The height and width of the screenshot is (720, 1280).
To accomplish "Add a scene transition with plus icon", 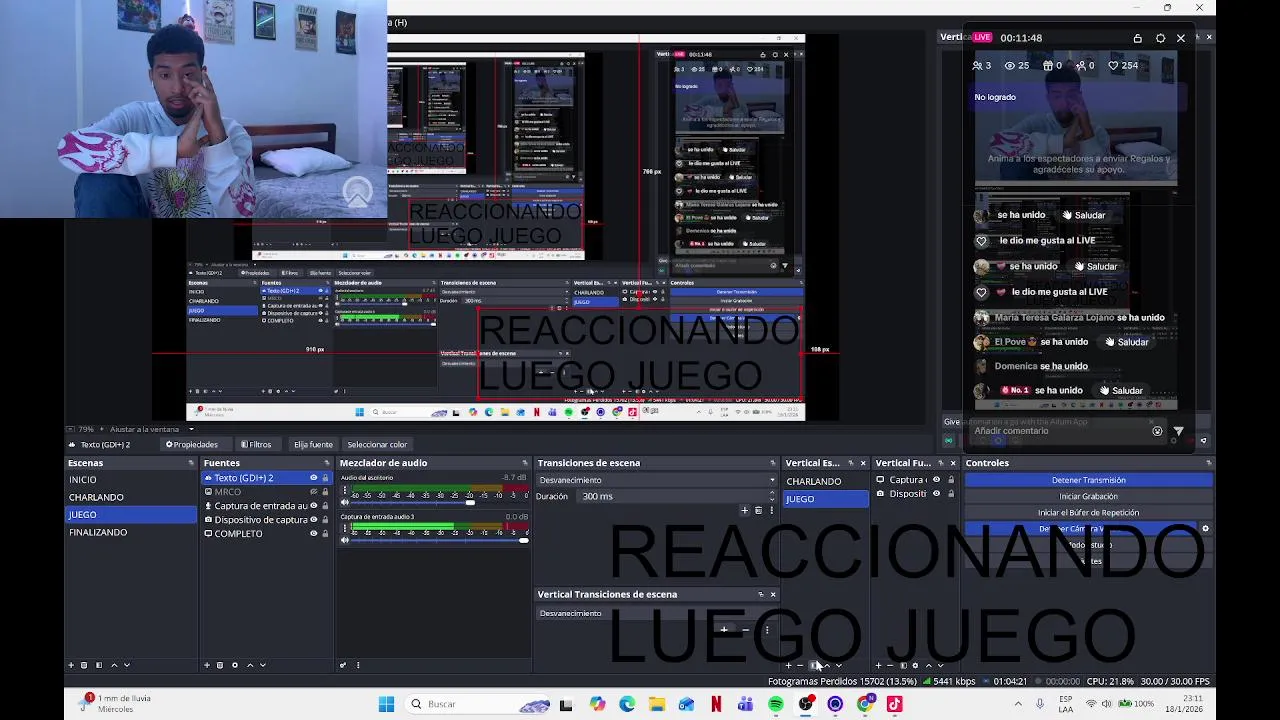I will pos(744,511).
